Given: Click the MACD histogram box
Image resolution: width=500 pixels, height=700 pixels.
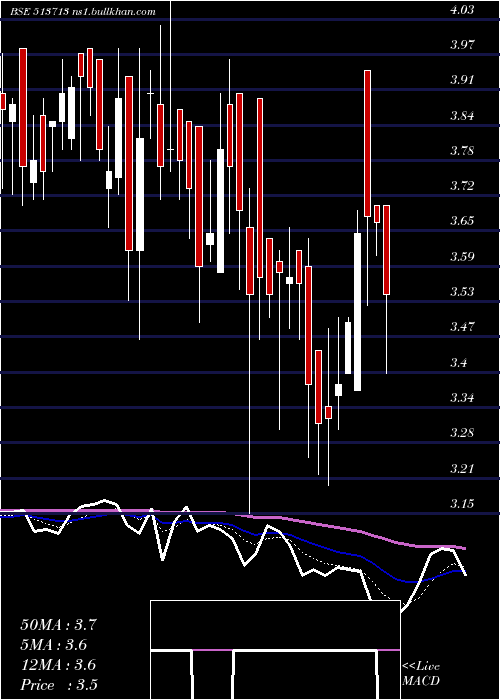Looking at the screenshot, I should [x=275, y=650].
